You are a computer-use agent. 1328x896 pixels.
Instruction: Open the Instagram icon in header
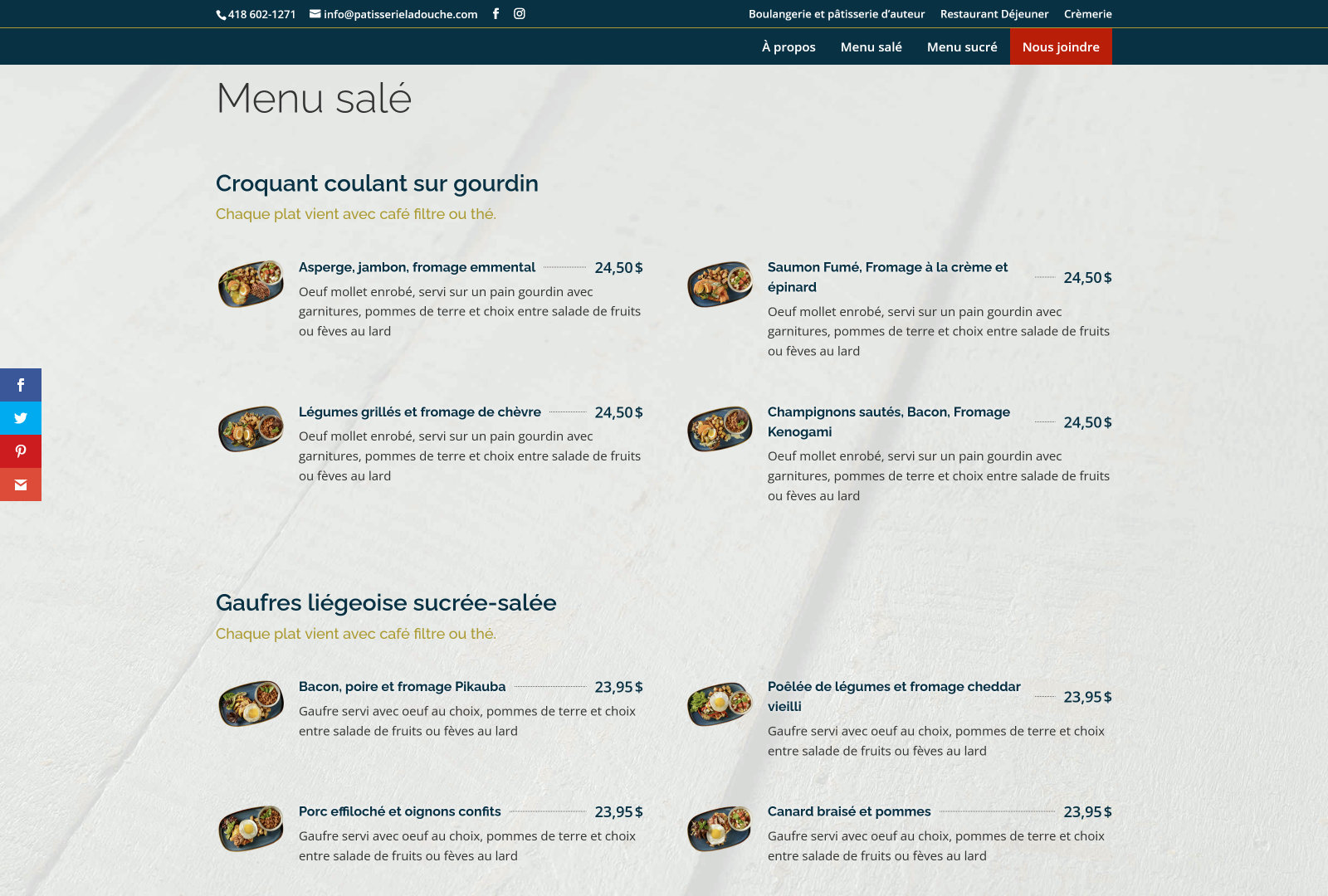[520, 13]
